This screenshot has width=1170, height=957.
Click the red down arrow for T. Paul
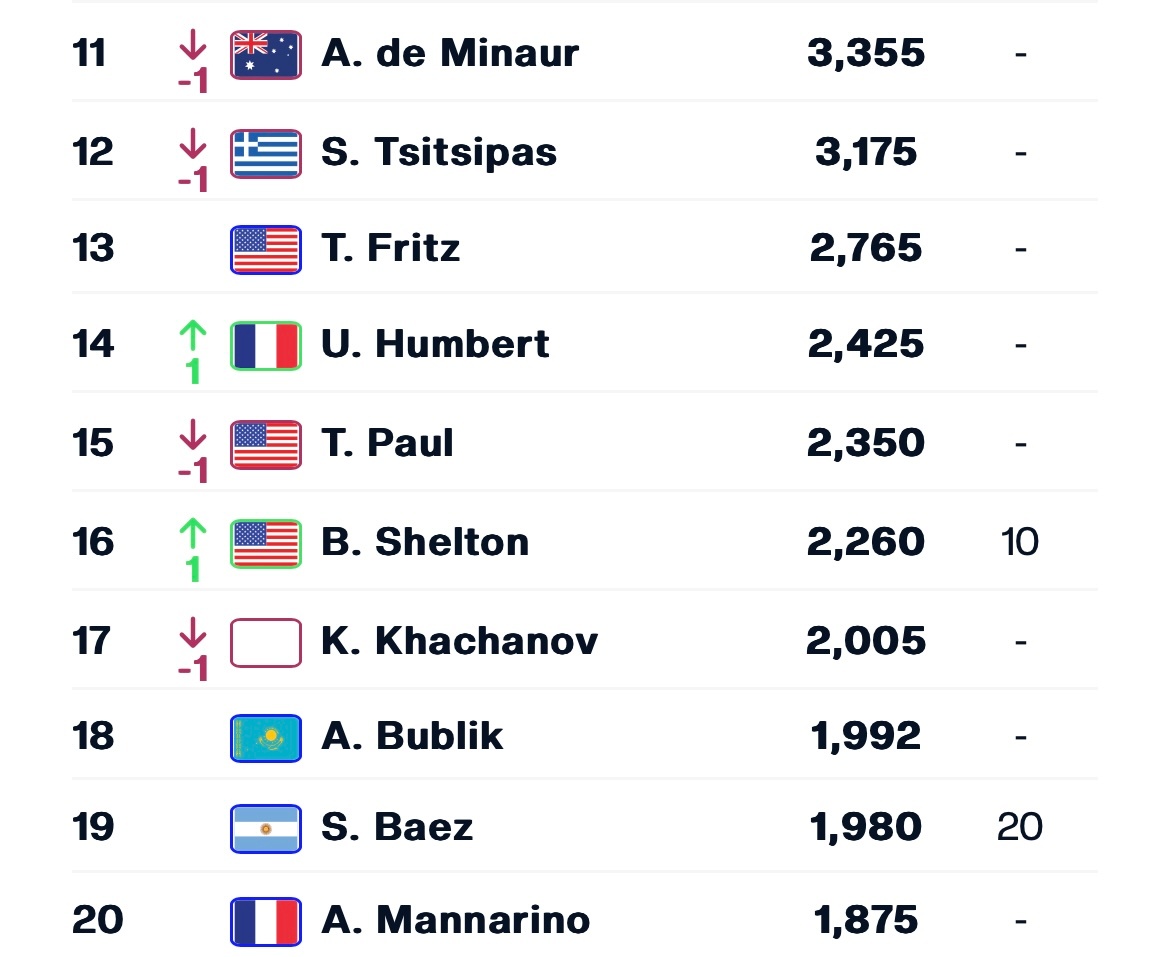point(193,434)
